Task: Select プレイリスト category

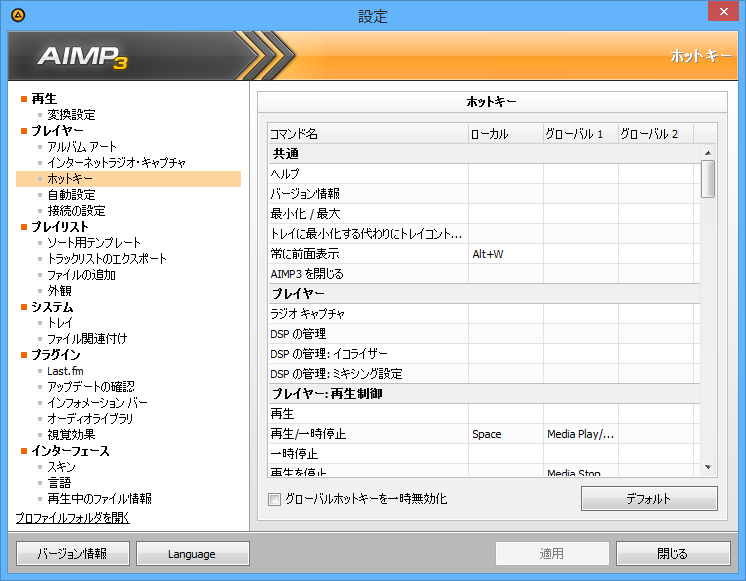Action: pyautogui.click(x=60, y=227)
